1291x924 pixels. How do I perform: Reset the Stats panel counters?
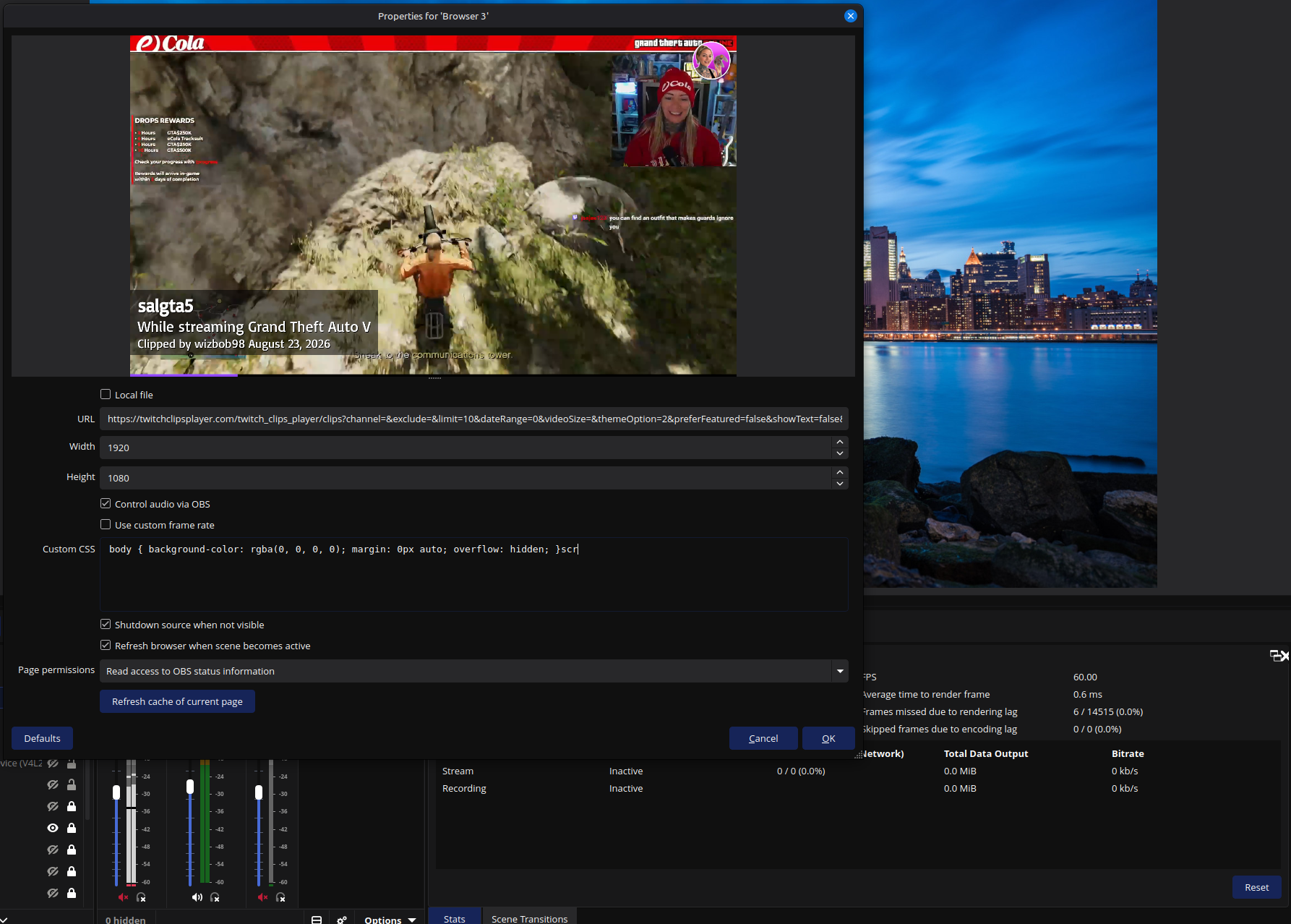click(x=1256, y=887)
